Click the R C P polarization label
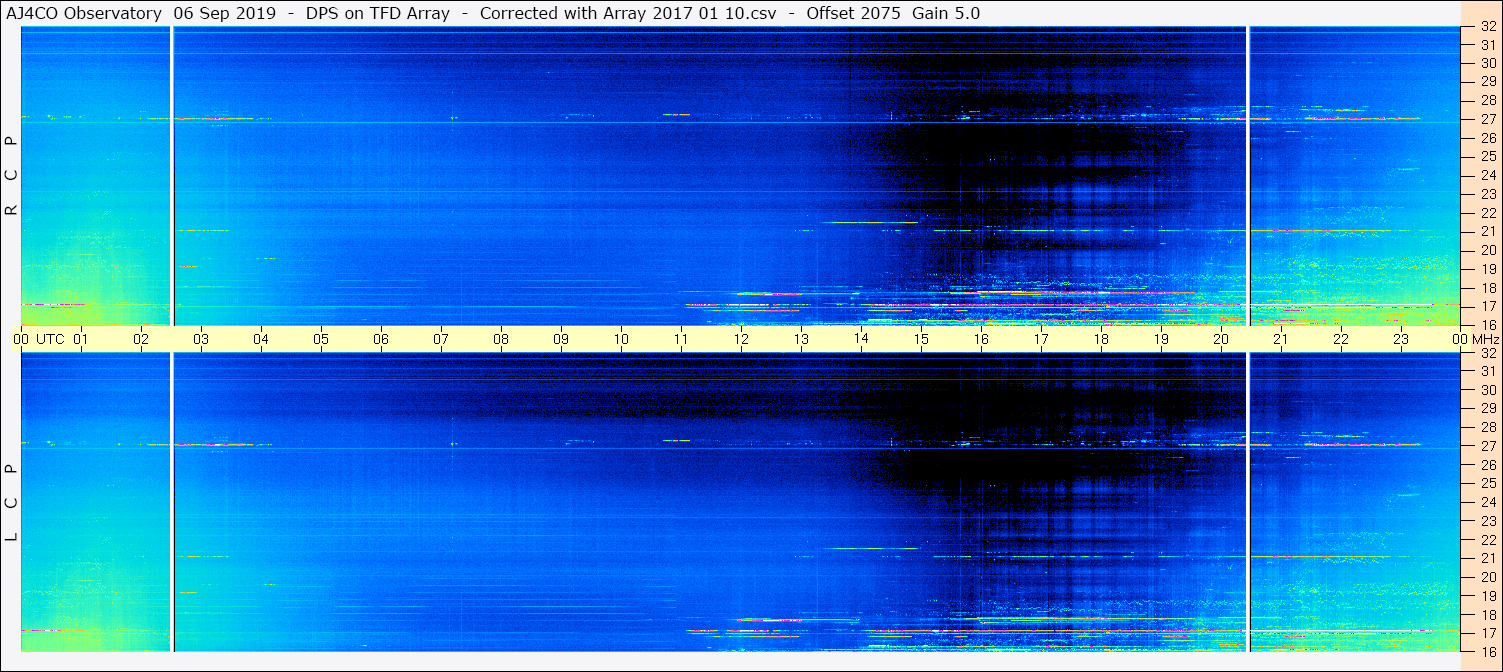 click(11, 175)
